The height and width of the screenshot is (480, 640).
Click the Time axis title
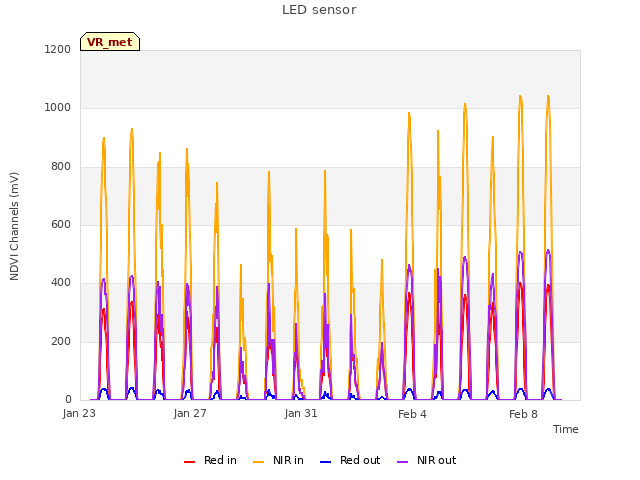point(566,429)
